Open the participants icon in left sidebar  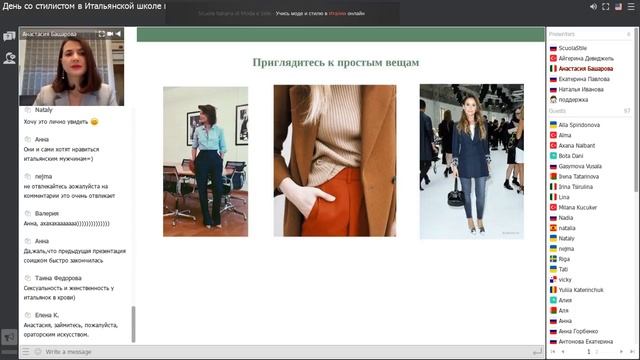(x=9, y=58)
